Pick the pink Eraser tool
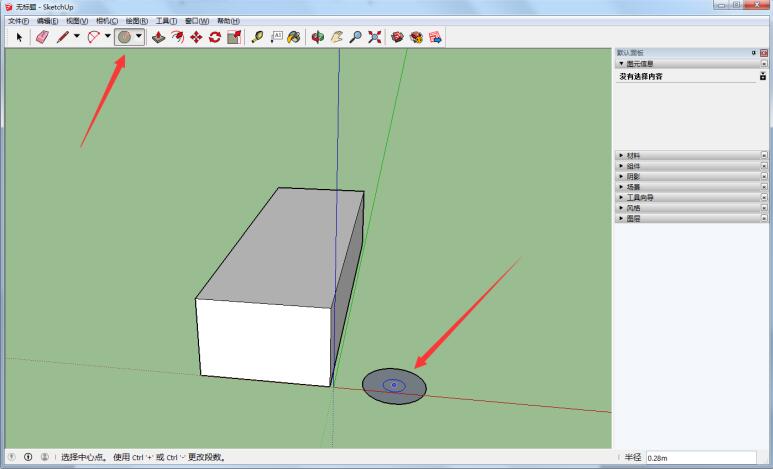Screen dimensions: 773x469 point(42,37)
